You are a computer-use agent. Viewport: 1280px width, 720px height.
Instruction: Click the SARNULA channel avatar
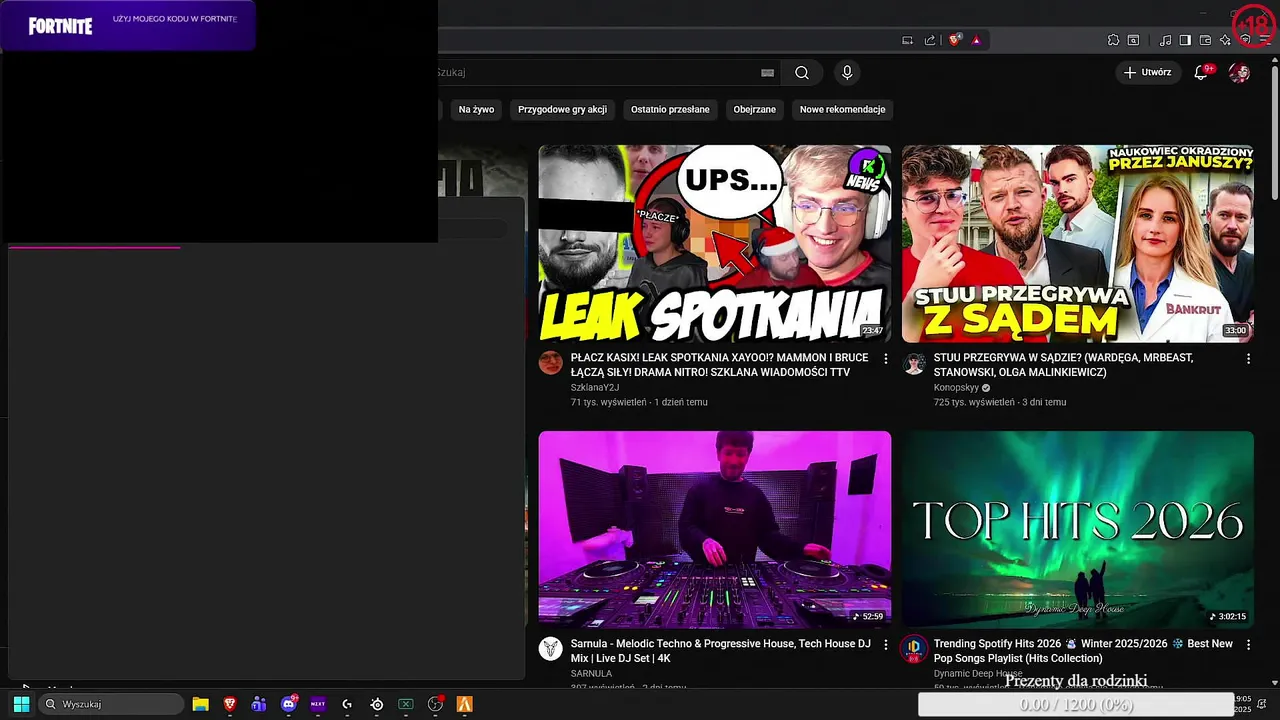pos(551,648)
